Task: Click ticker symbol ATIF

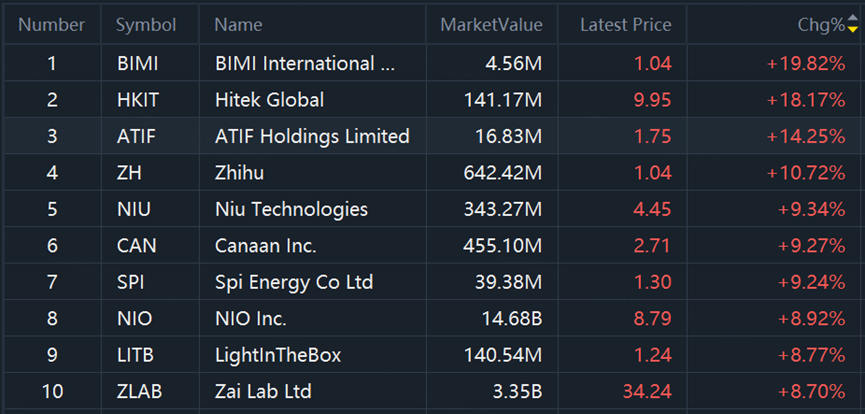Action: point(136,137)
